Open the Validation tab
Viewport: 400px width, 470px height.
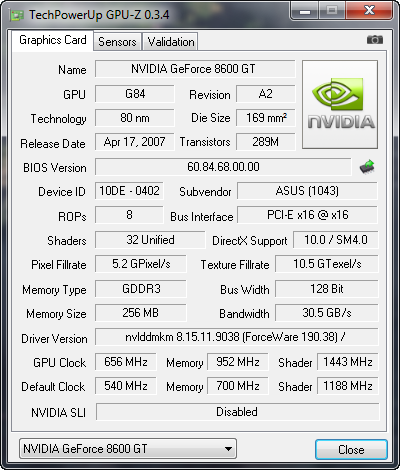click(171, 42)
